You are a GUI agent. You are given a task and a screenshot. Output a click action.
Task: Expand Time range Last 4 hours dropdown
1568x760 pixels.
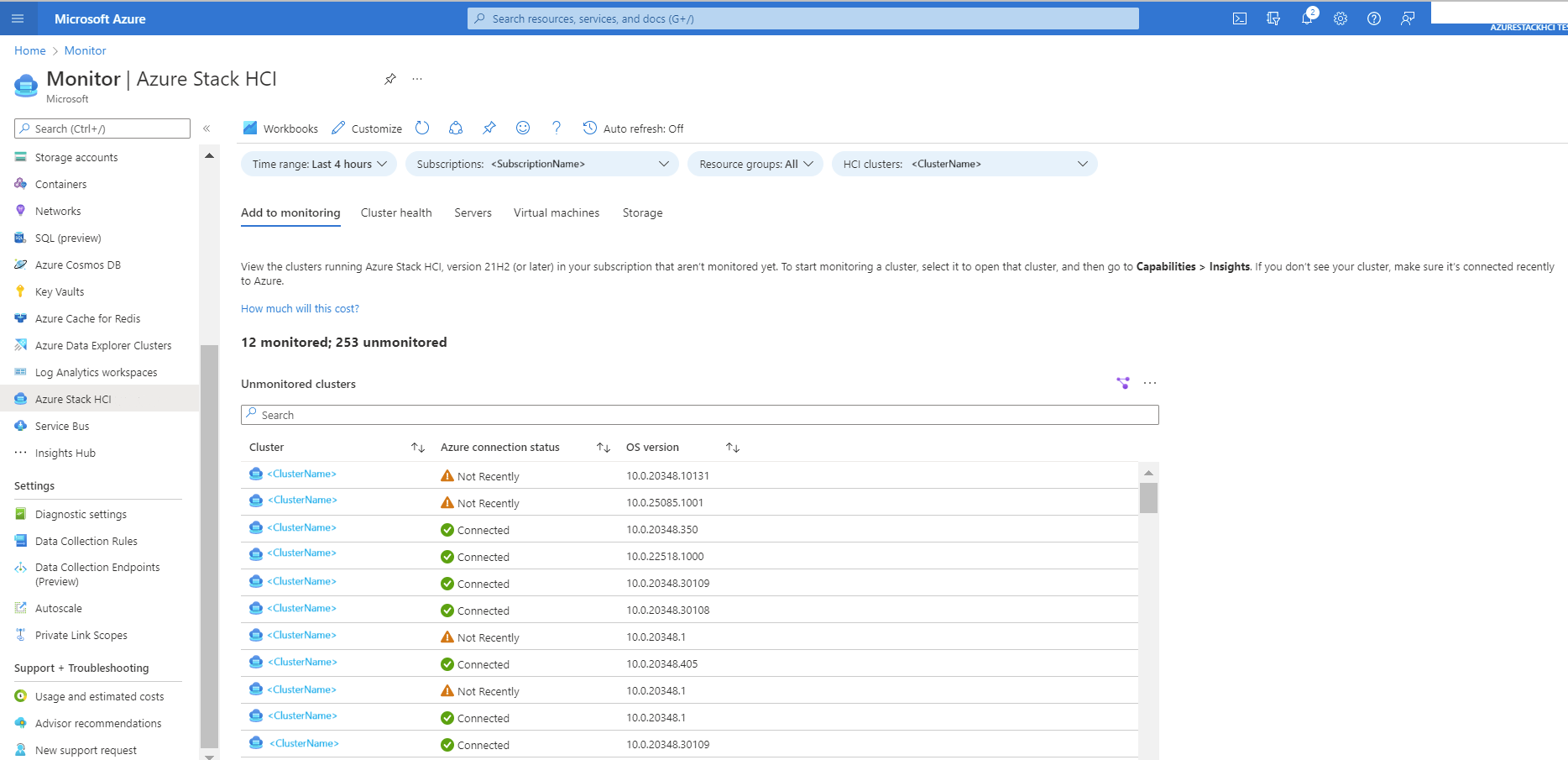(x=319, y=164)
